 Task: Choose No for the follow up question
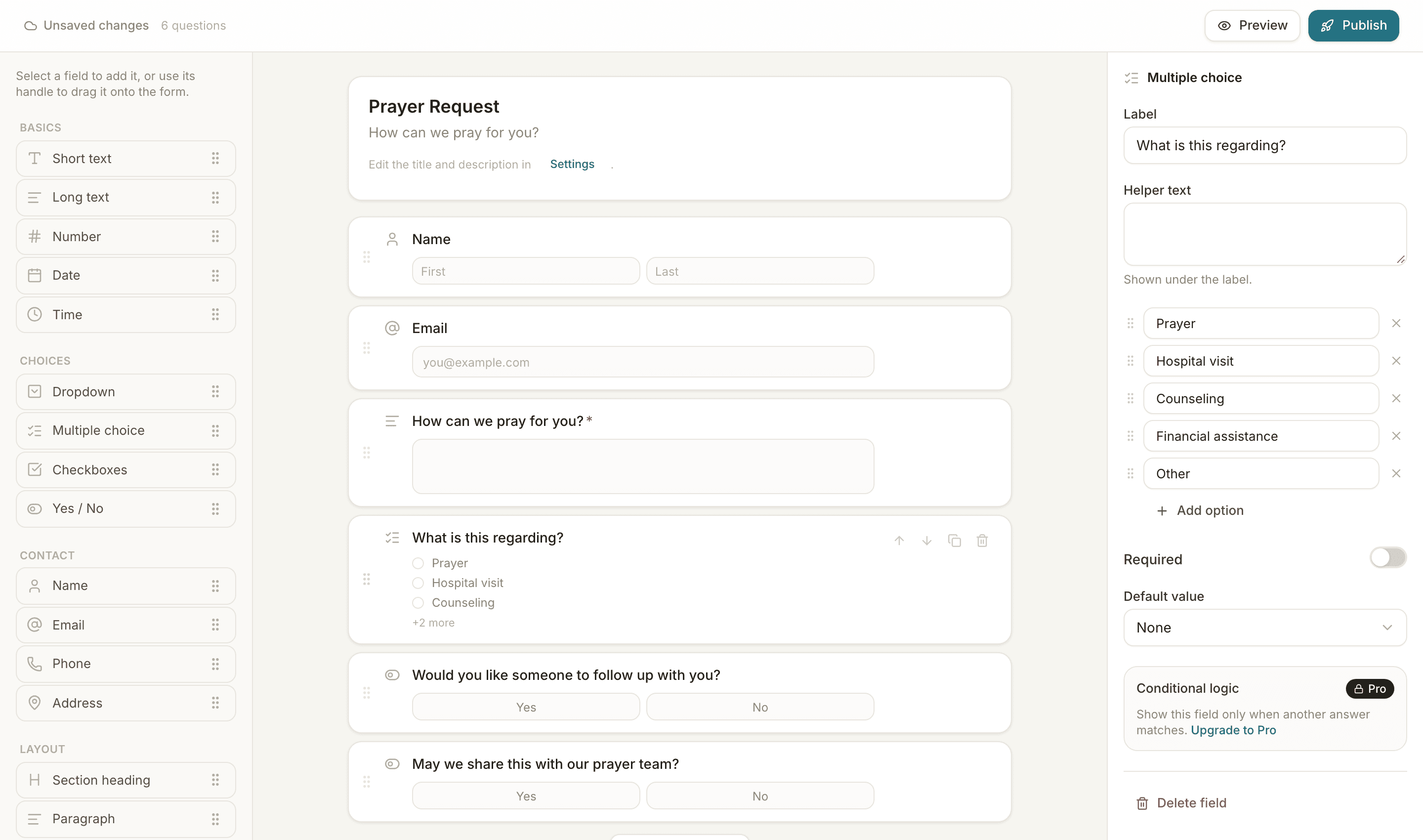[x=760, y=707]
